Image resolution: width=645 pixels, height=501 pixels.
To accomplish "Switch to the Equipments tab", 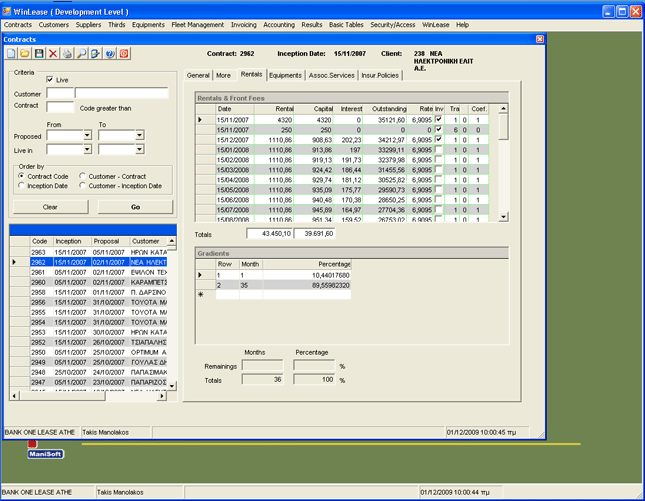I will click(x=285, y=75).
